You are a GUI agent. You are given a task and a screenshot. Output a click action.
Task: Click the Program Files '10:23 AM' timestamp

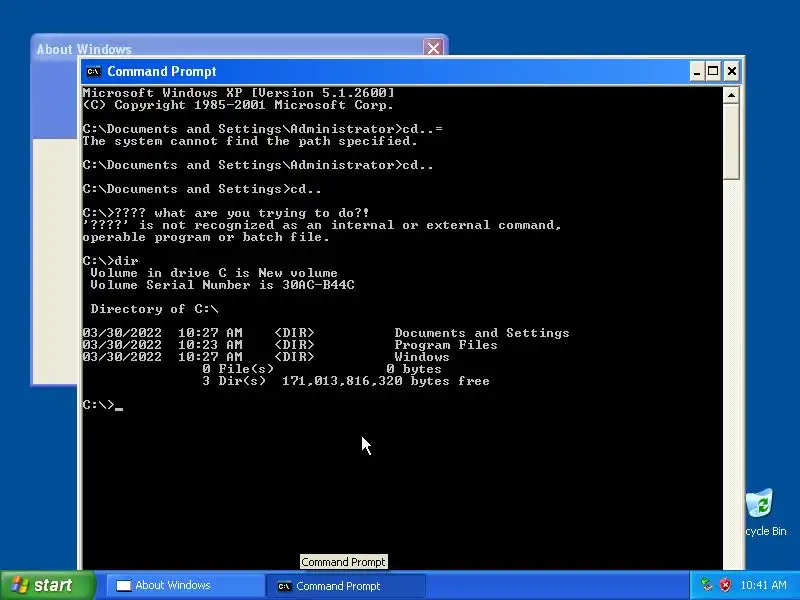[210, 345]
